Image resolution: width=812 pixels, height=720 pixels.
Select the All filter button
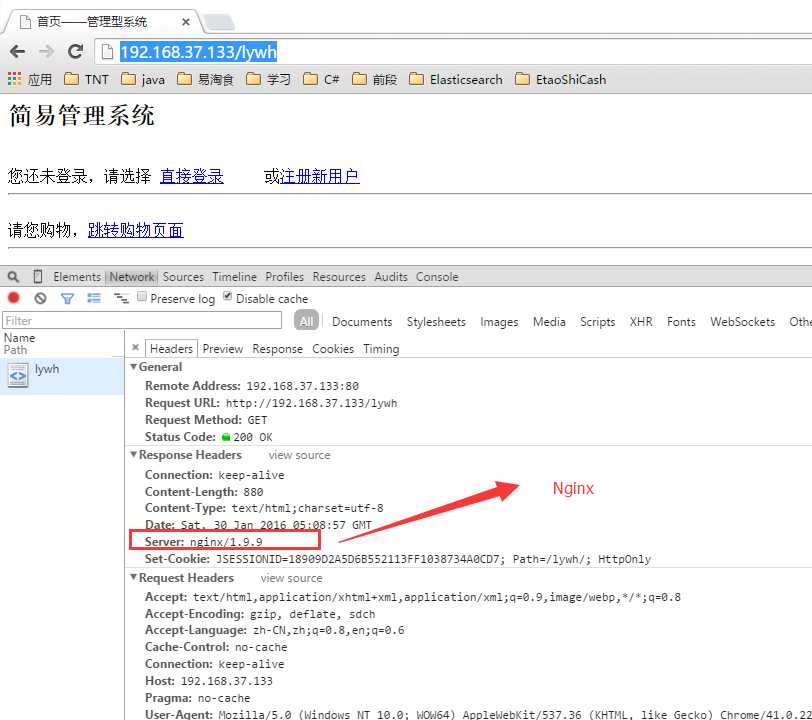[306, 321]
